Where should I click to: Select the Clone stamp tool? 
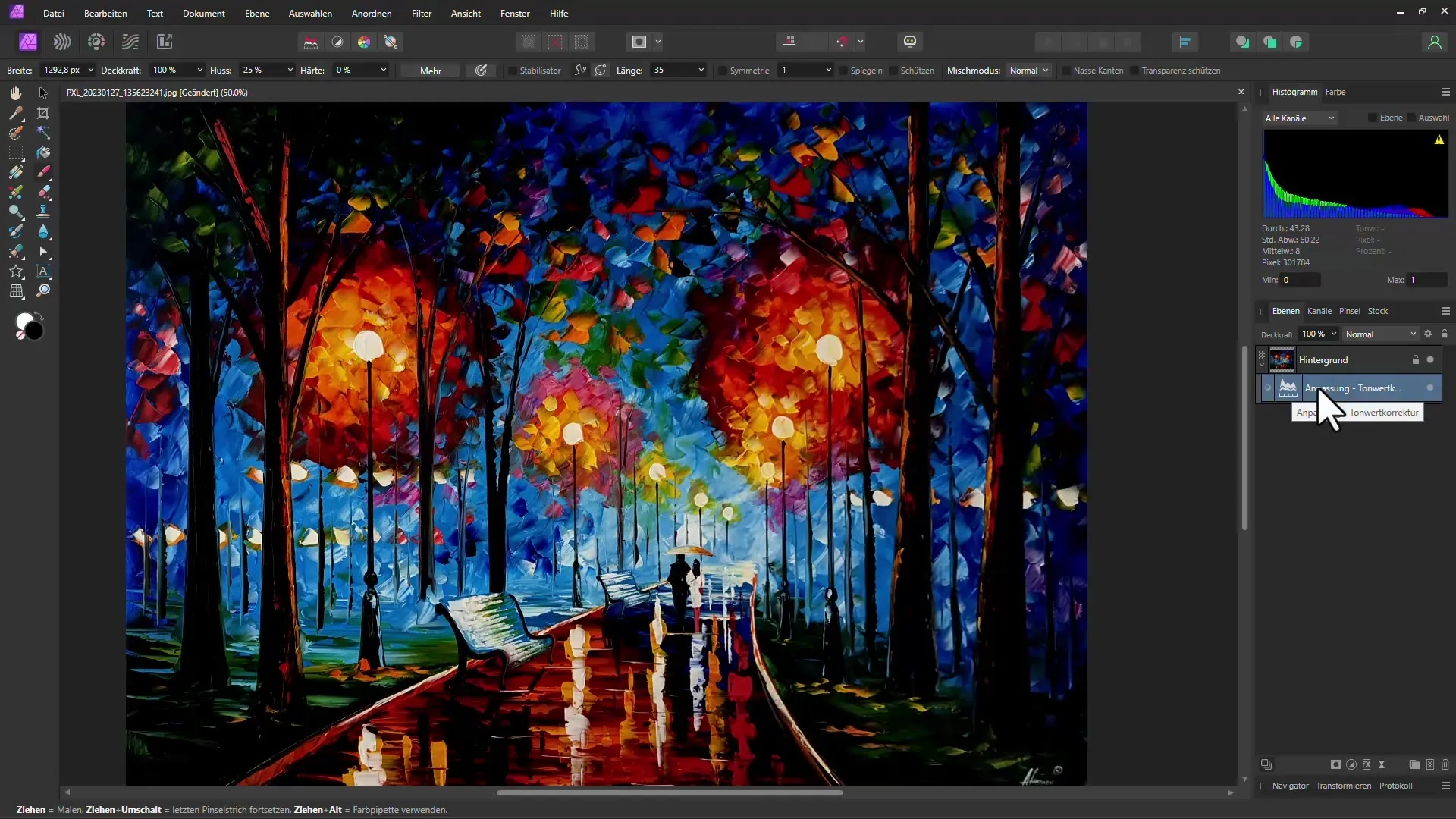click(x=43, y=212)
